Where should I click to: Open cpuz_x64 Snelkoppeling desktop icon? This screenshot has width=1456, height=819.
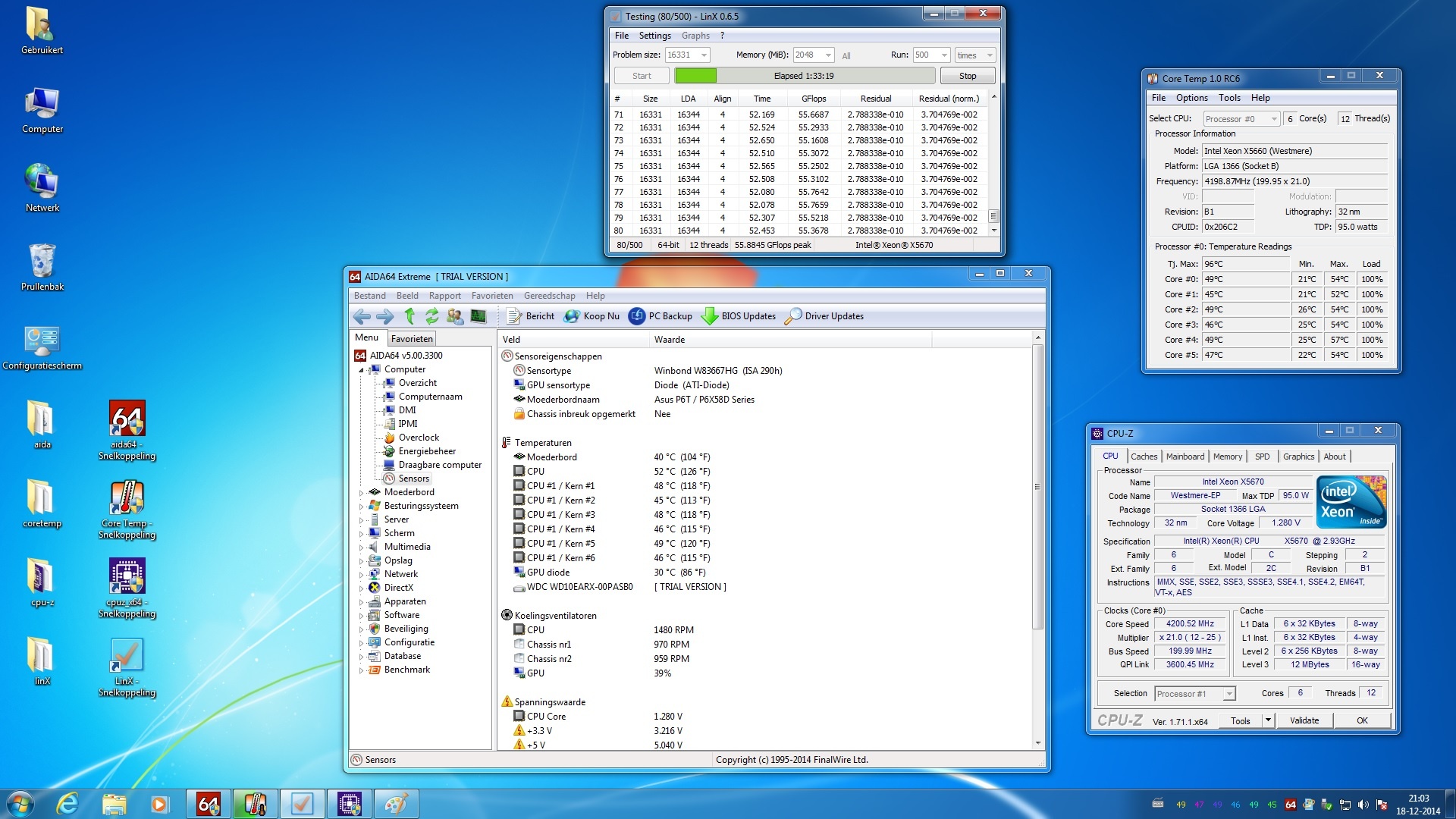coord(127,588)
